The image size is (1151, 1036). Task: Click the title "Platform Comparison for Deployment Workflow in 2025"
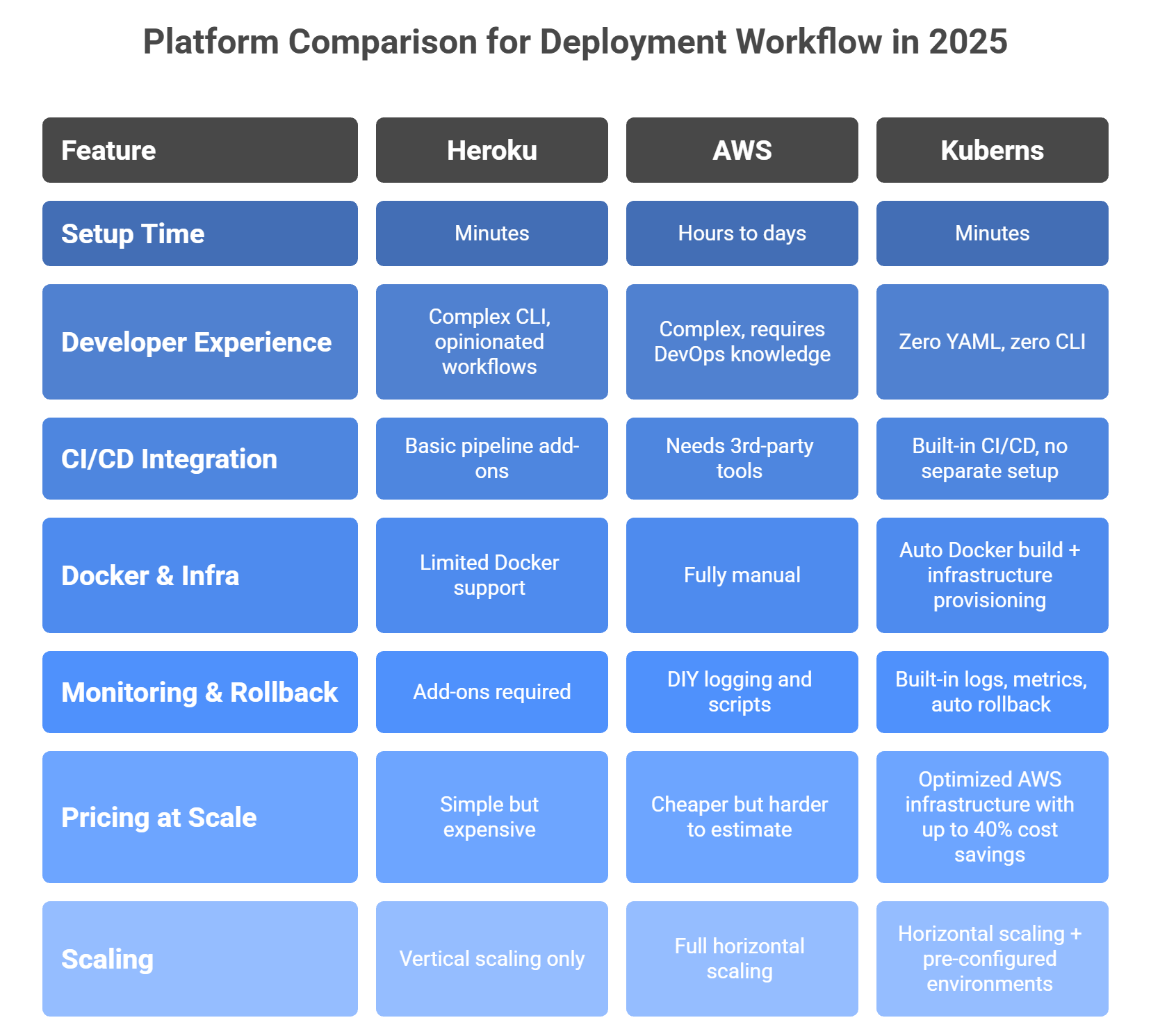(575, 42)
